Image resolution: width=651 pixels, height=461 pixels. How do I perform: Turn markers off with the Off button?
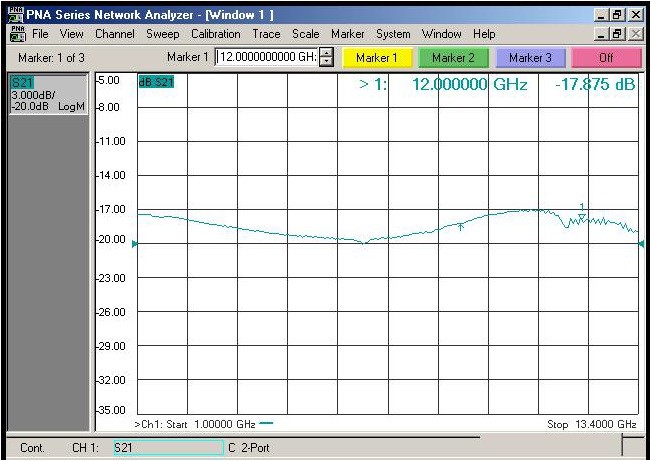point(607,58)
